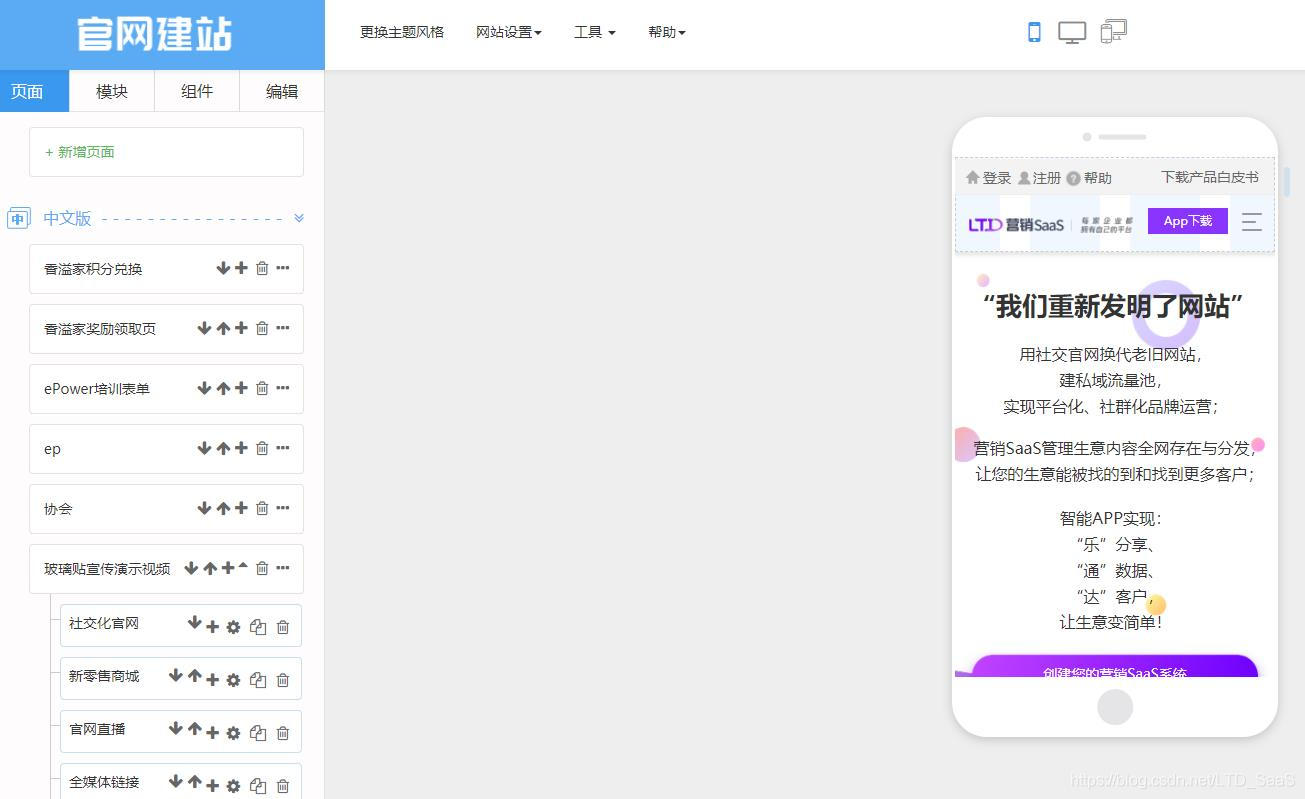Move 香溢家奖励领取页 up one position

point(222,328)
